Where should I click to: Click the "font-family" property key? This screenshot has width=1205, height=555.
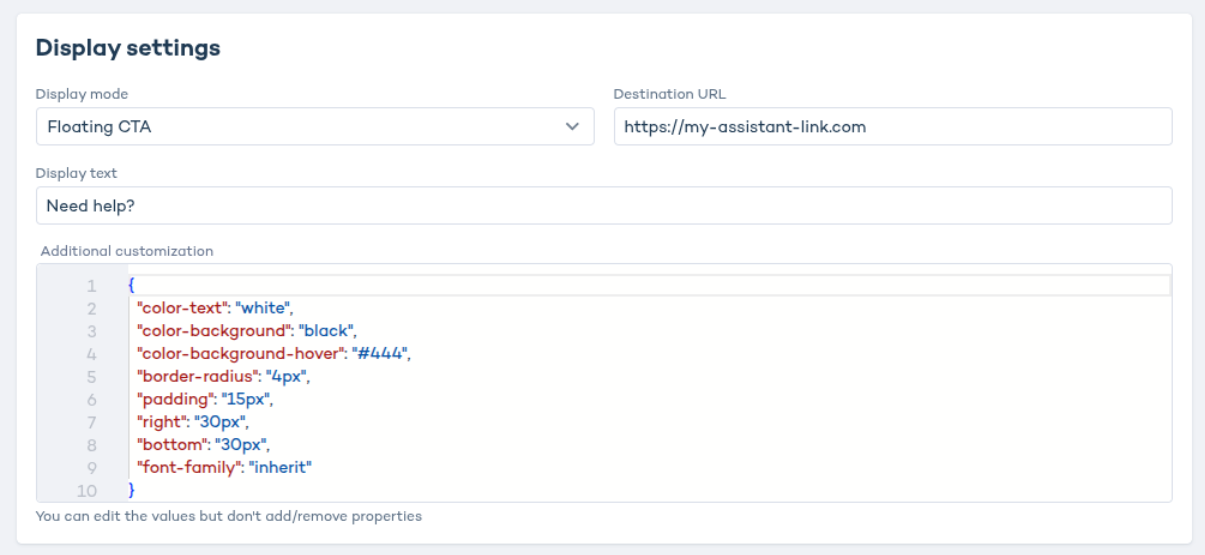coord(186,467)
